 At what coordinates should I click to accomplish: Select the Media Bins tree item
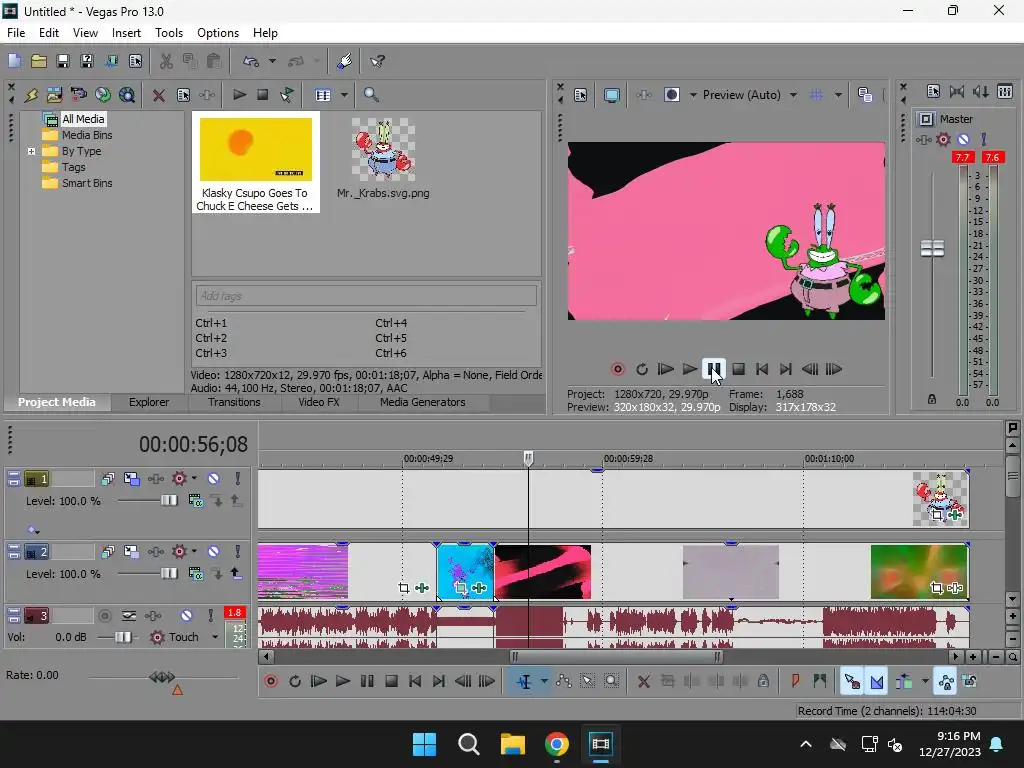(86, 135)
